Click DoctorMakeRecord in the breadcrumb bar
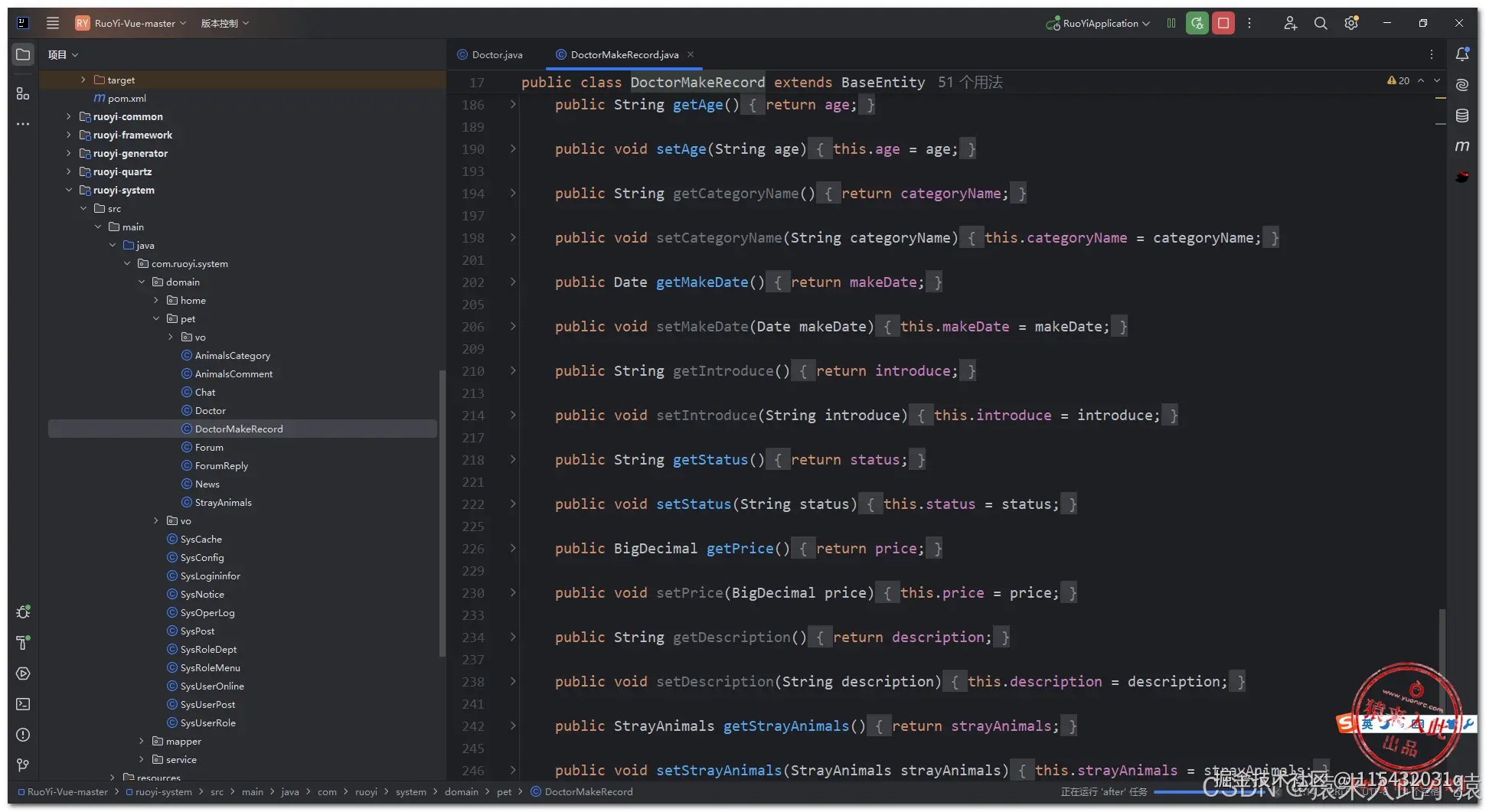 (x=582, y=791)
